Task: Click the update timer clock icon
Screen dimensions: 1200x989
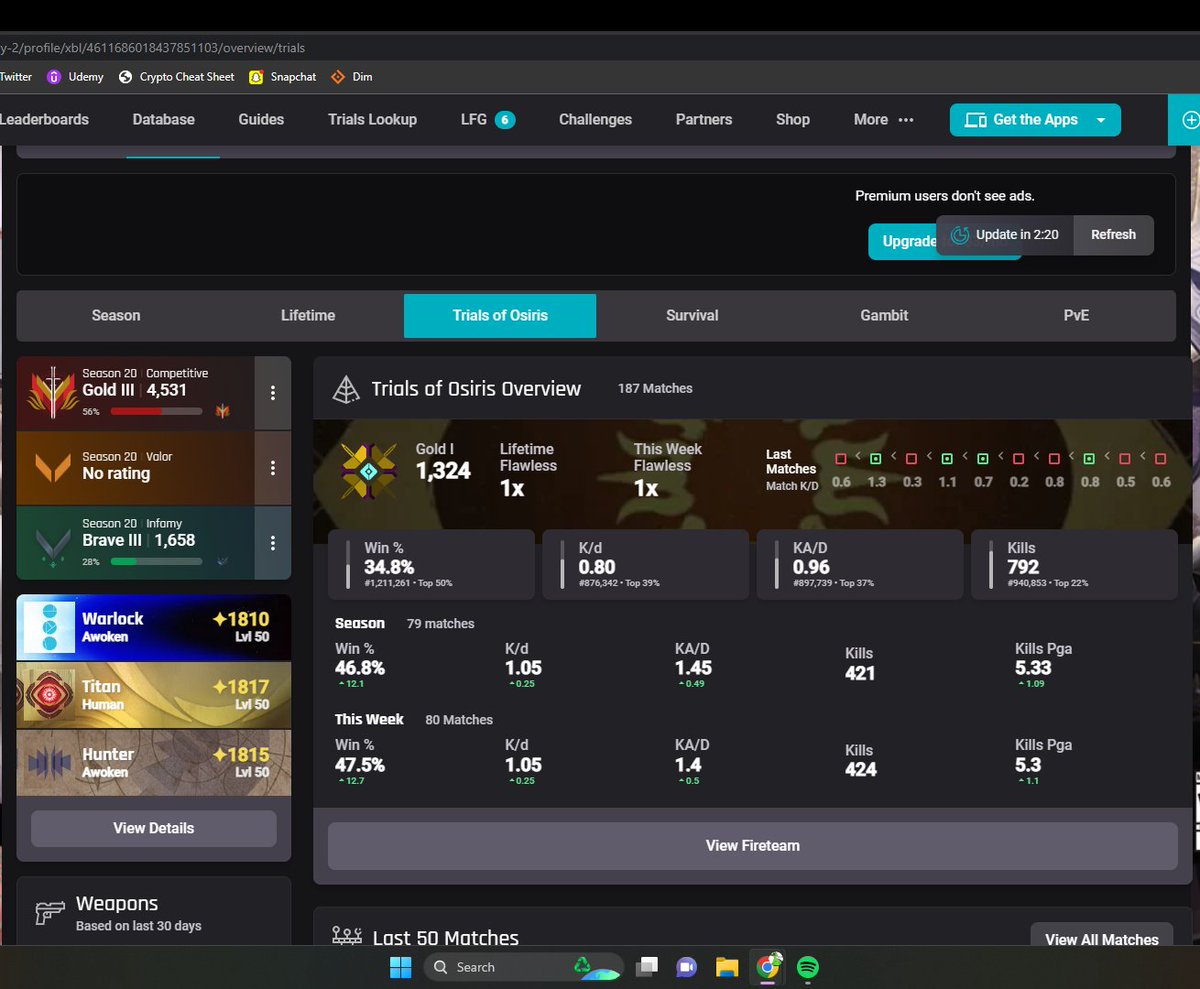Action: coord(959,235)
